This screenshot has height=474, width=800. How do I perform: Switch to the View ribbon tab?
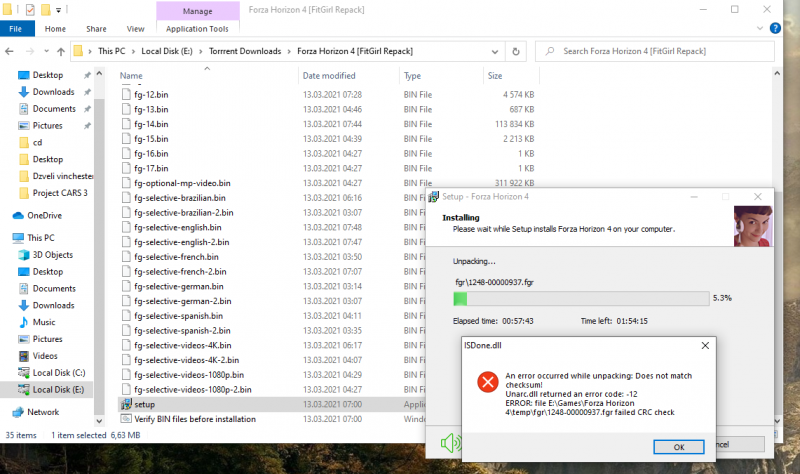point(135,29)
